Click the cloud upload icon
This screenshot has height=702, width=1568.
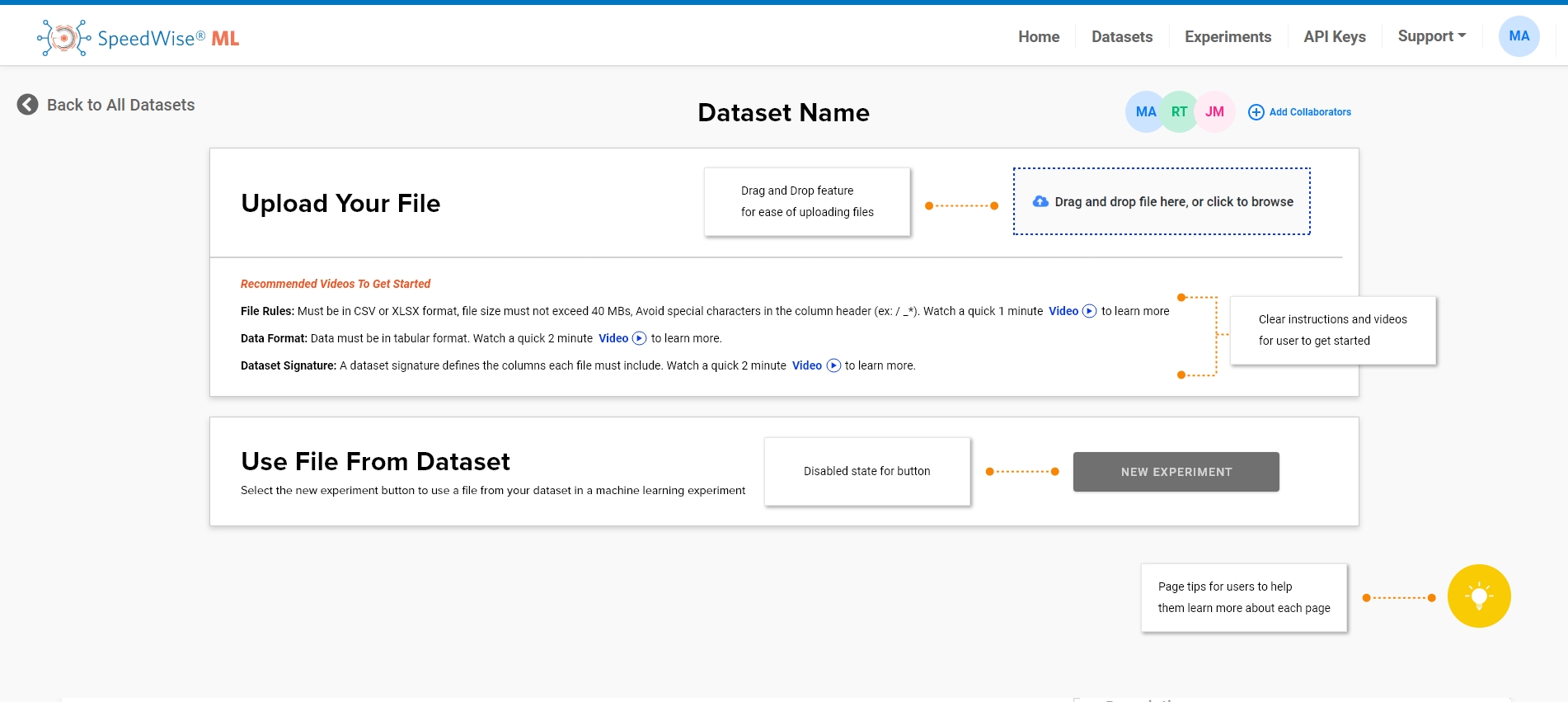(x=1040, y=201)
